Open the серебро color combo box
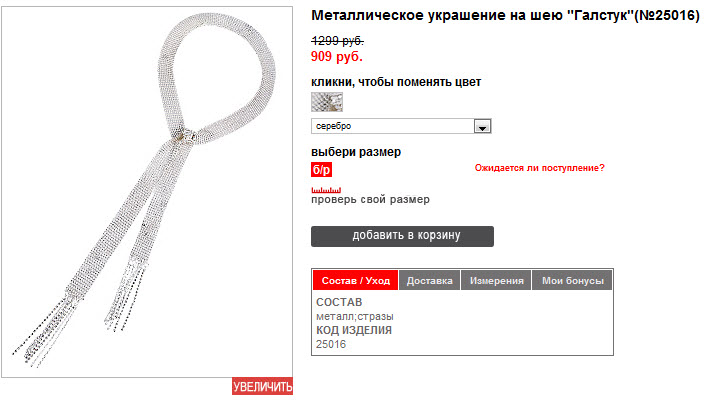The width and height of the screenshot is (710, 406). (x=401, y=126)
